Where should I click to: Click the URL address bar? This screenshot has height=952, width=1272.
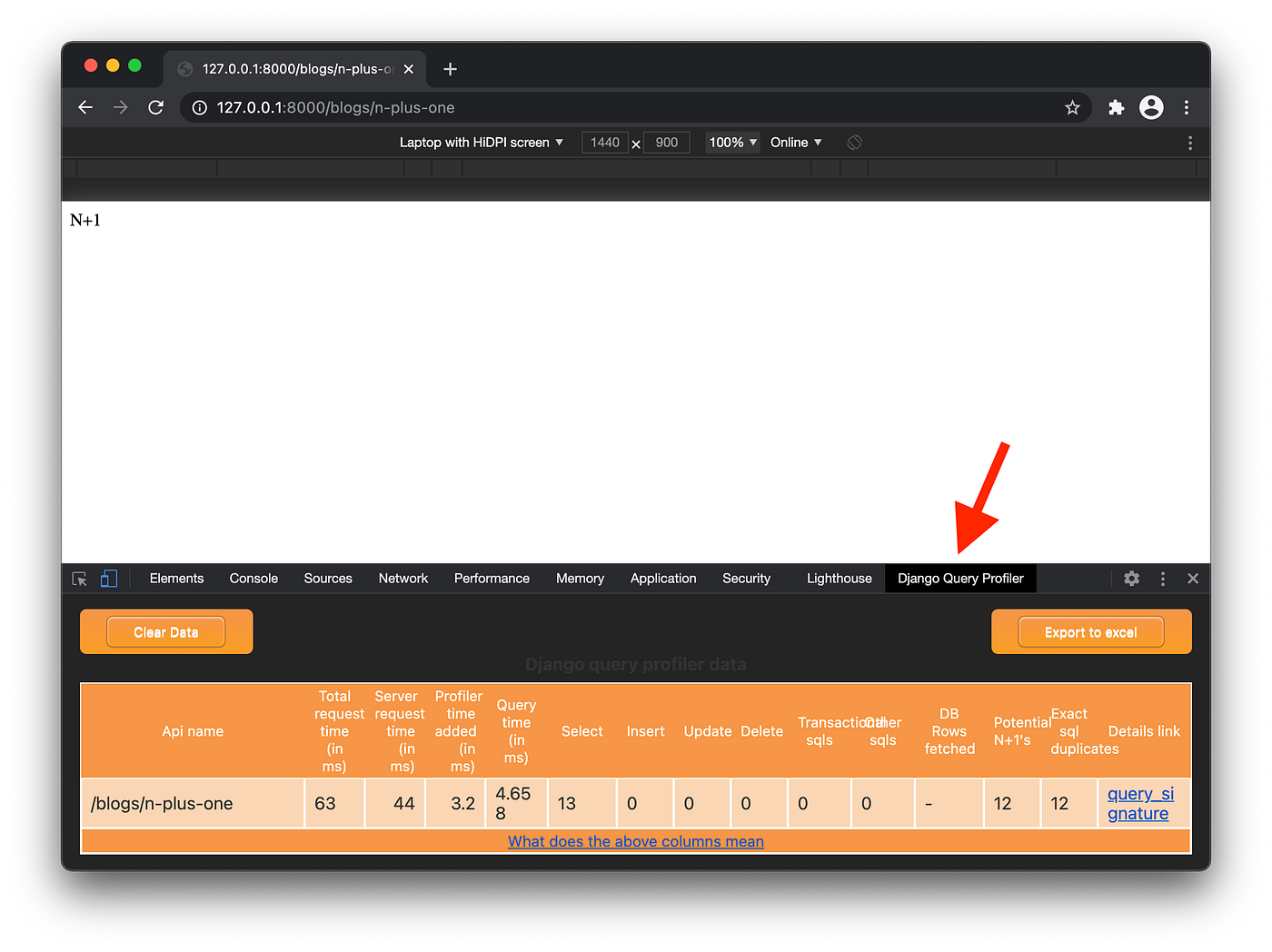point(636,107)
